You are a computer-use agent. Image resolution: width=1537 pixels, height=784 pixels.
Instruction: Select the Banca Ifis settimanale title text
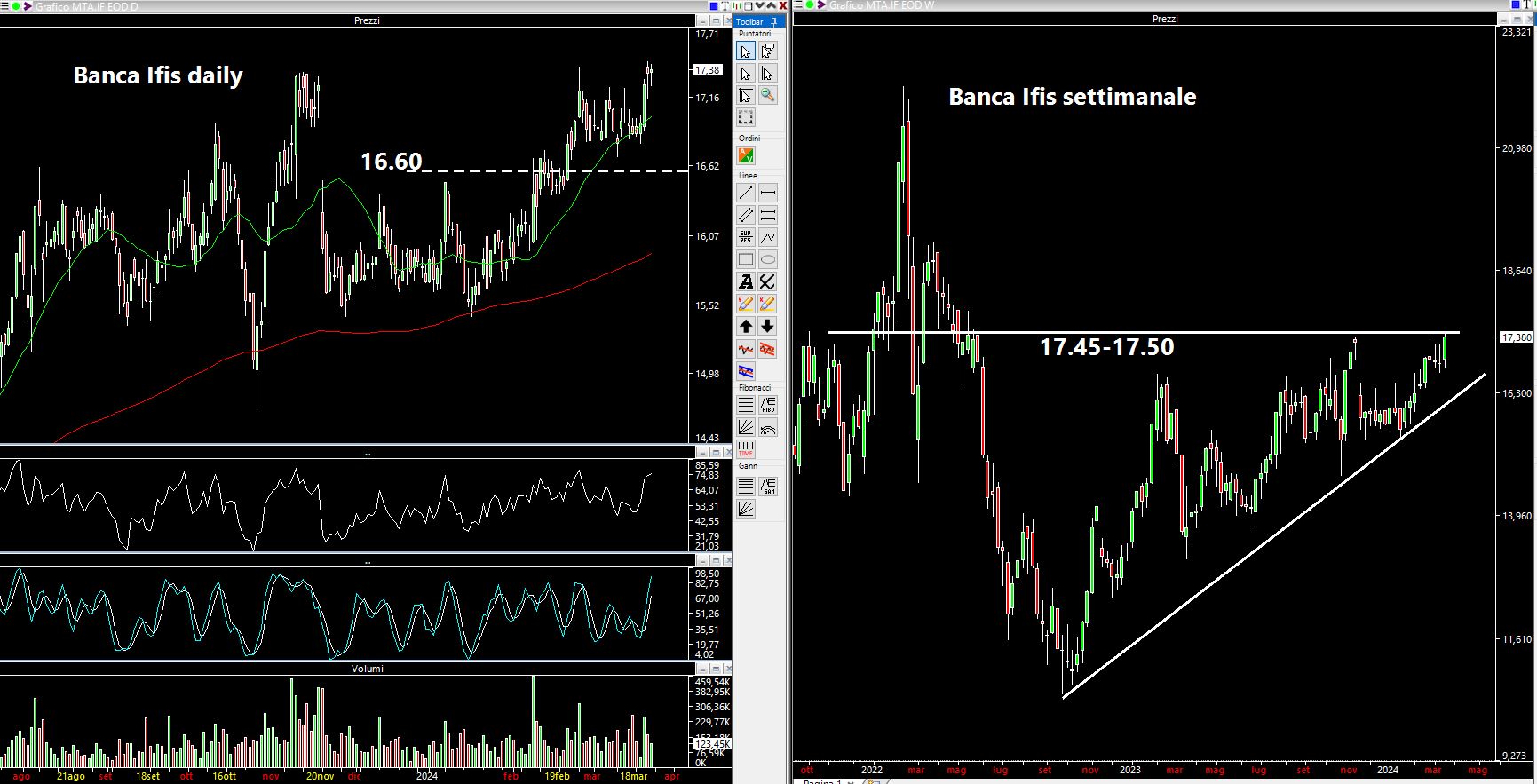coord(1073,97)
